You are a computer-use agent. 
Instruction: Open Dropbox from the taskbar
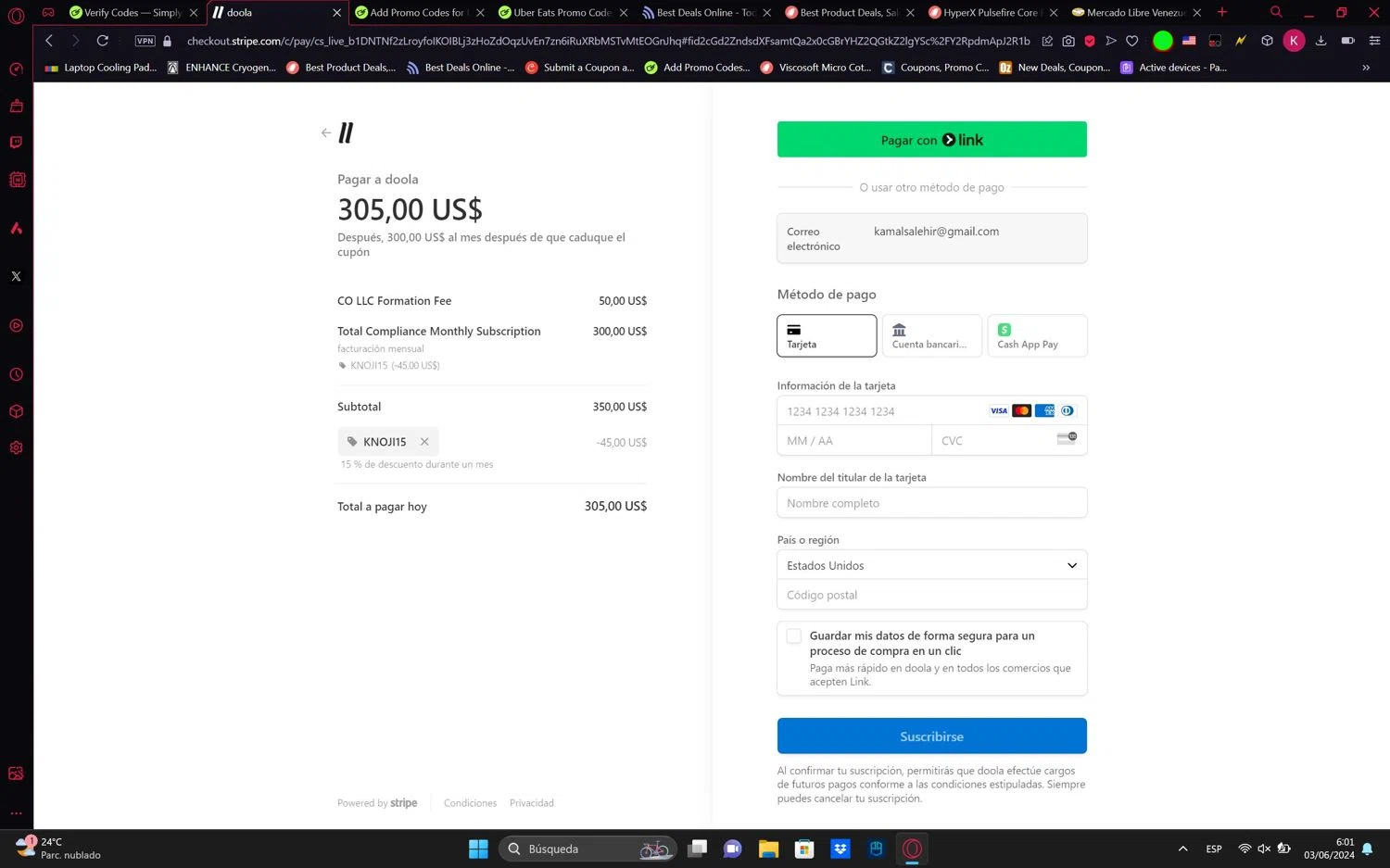point(840,849)
